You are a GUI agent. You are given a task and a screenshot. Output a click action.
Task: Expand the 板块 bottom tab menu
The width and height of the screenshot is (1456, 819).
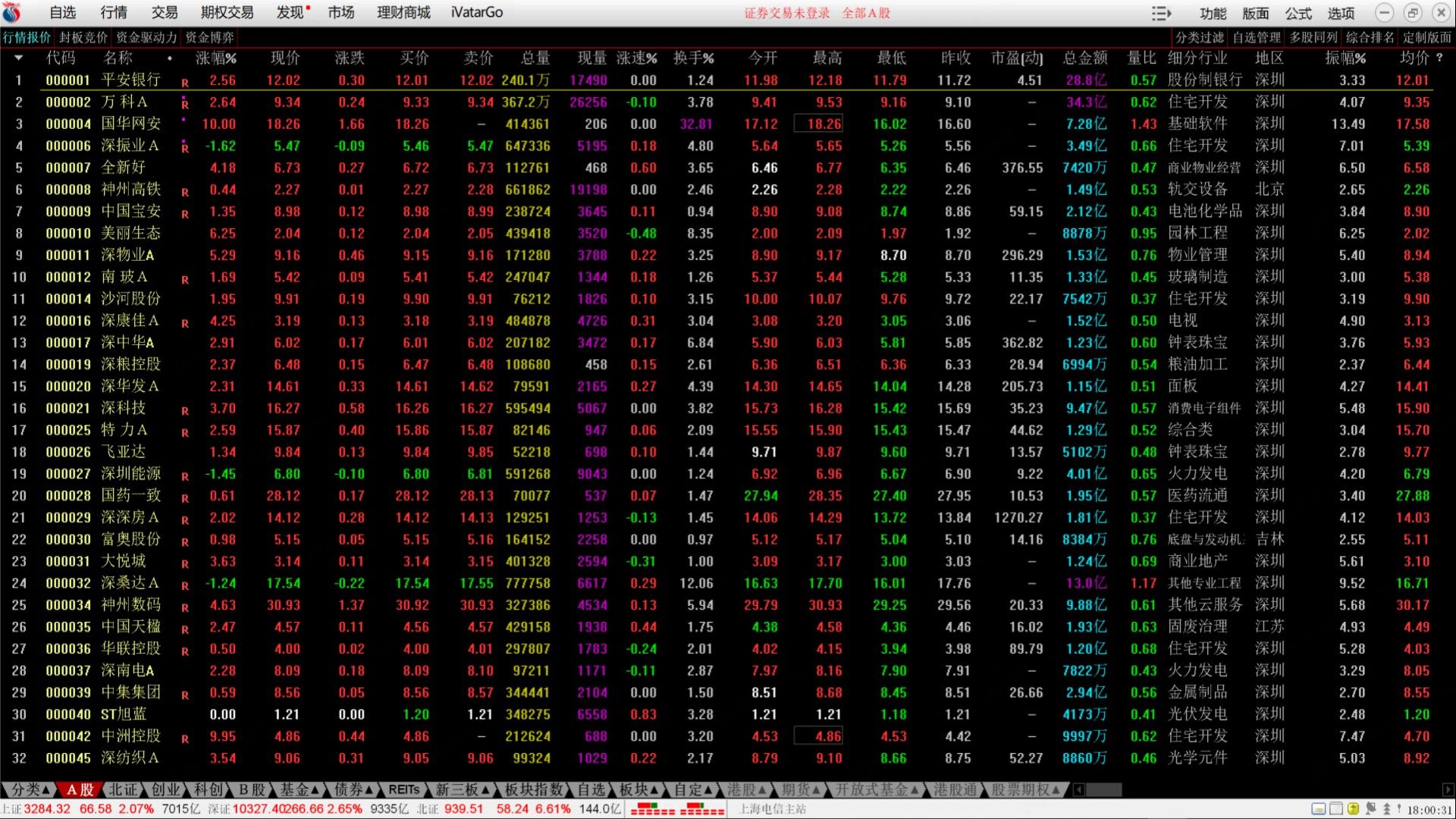point(641,789)
